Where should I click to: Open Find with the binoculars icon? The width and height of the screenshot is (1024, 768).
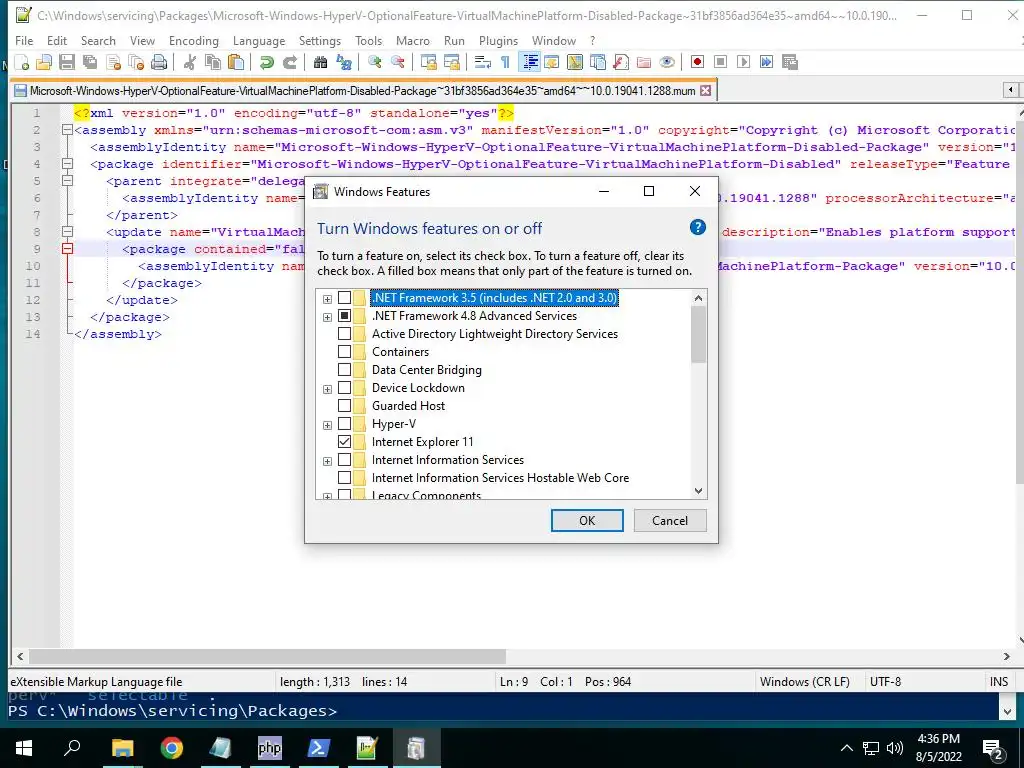(x=320, y=62)
